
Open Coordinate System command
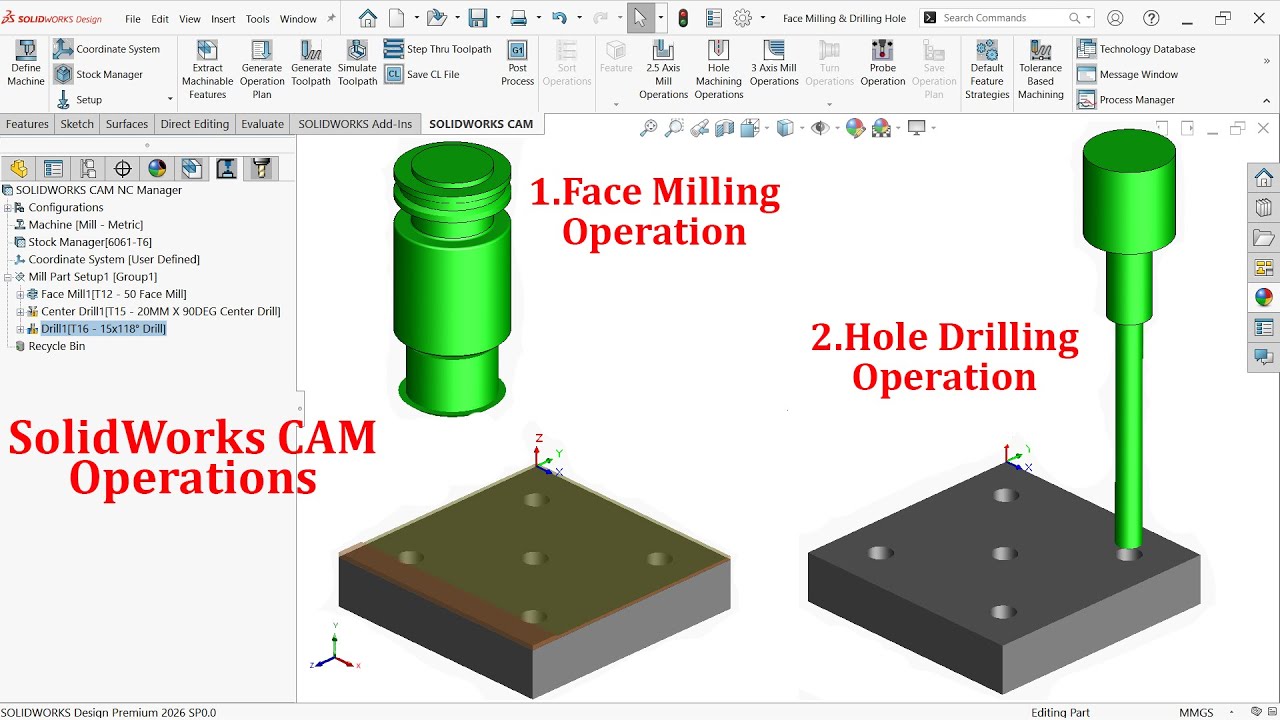click(x=107, y=49)
